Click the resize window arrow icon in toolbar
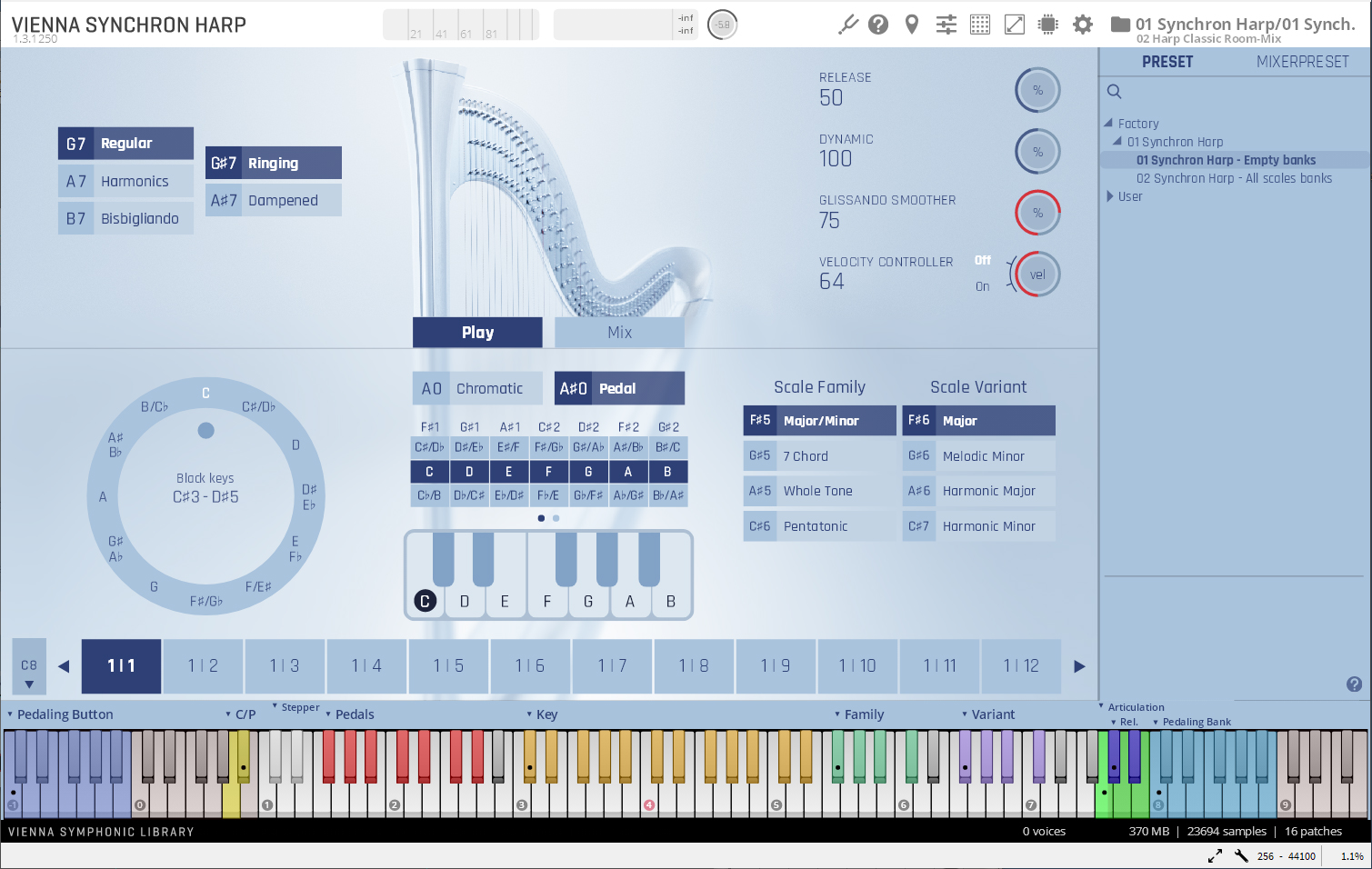 point(1015,25)
